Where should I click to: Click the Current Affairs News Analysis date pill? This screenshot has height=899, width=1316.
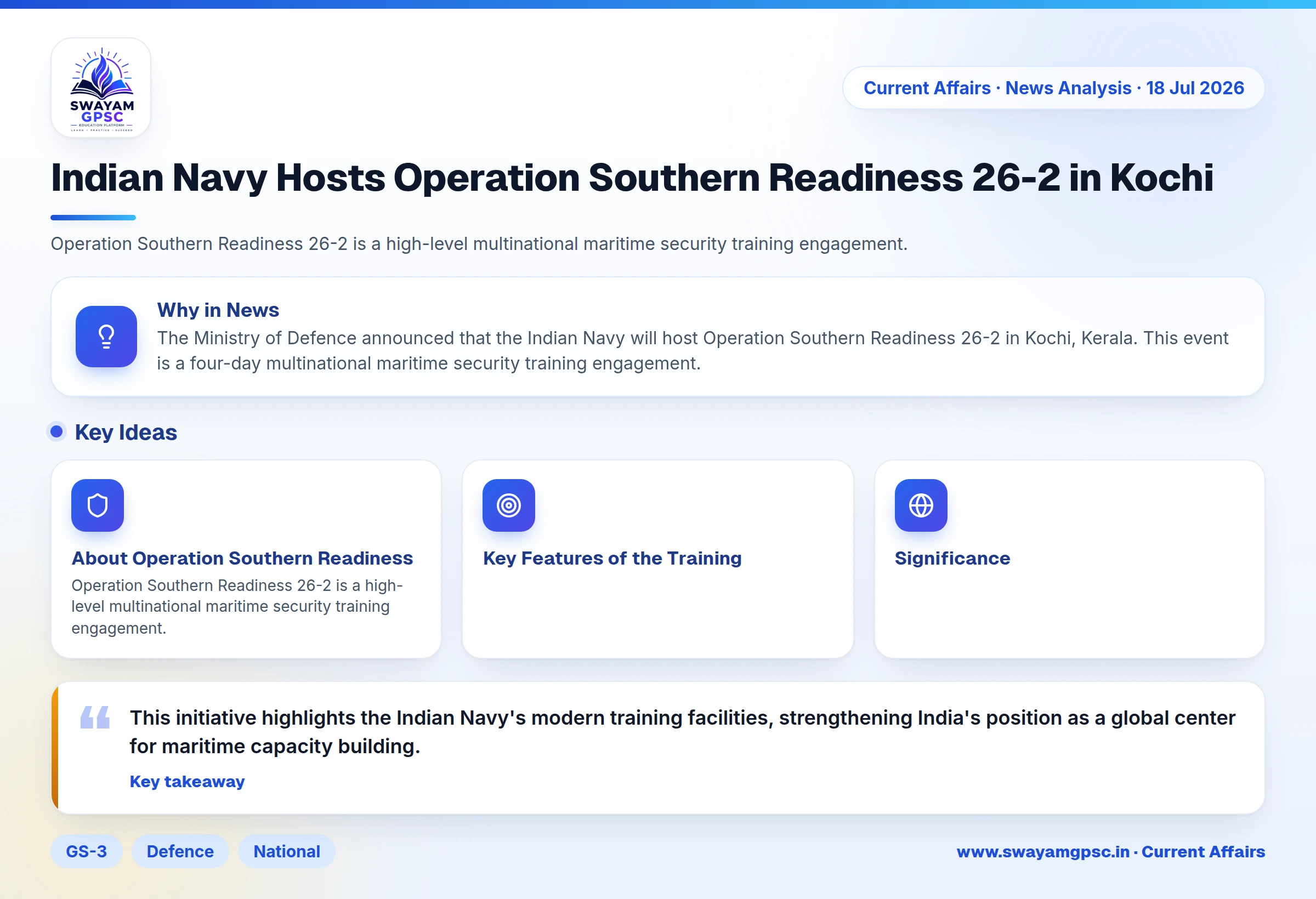[x=1053, y=88]
